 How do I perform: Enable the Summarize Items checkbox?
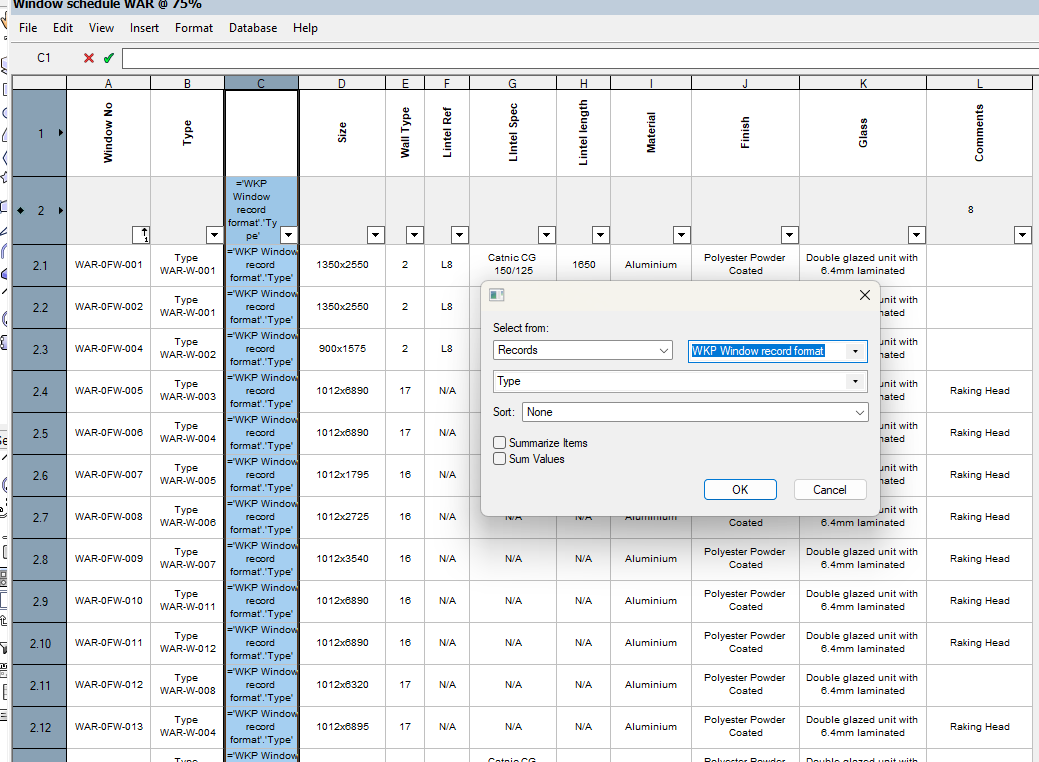[x=499, y=442]
